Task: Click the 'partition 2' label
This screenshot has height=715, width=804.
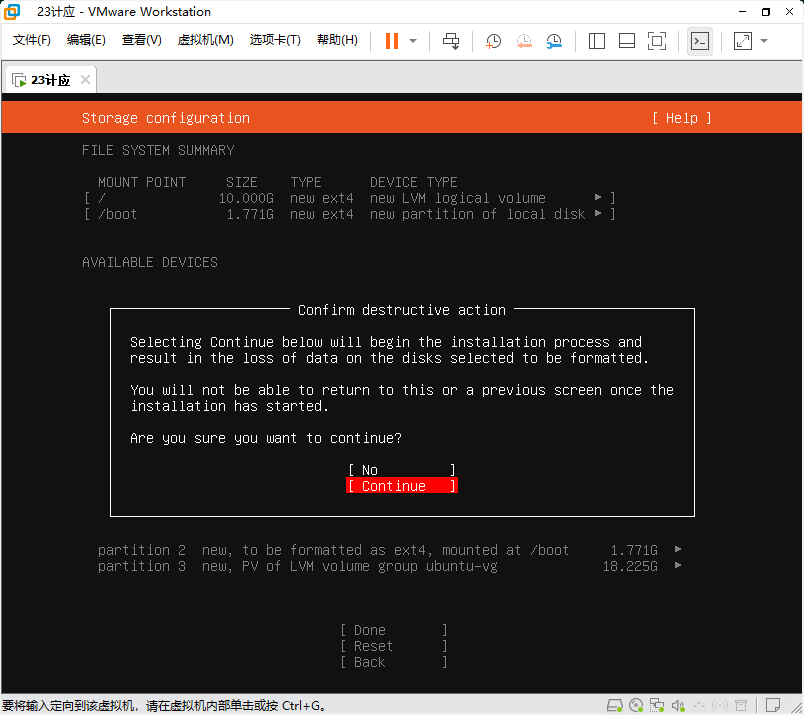Action: pos(142,550)
